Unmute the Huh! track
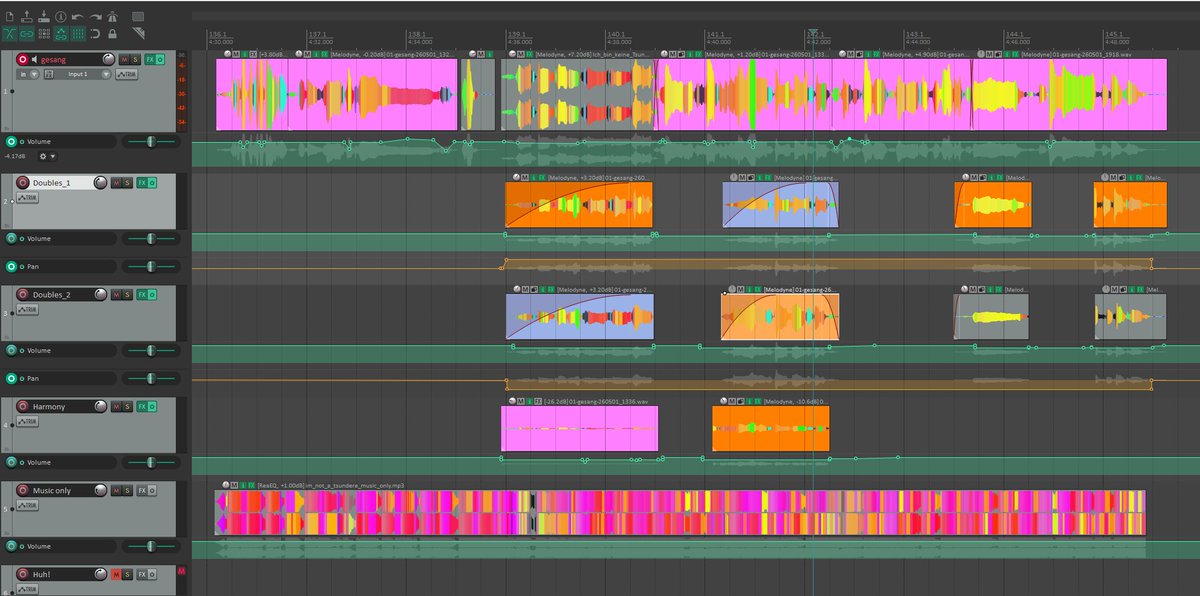This screenshot has height=596, width=1200. pos(116,574)
